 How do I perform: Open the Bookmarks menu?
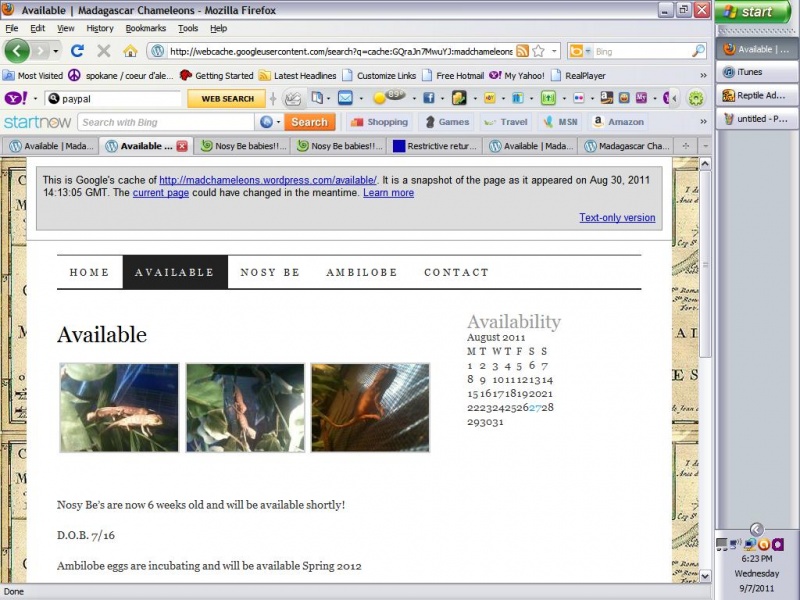(x=145, y=28)
